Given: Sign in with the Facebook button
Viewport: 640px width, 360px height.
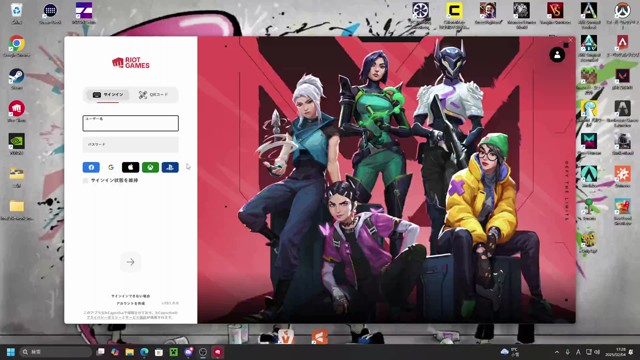Looking at the screenshot, I should coord(91,167).
